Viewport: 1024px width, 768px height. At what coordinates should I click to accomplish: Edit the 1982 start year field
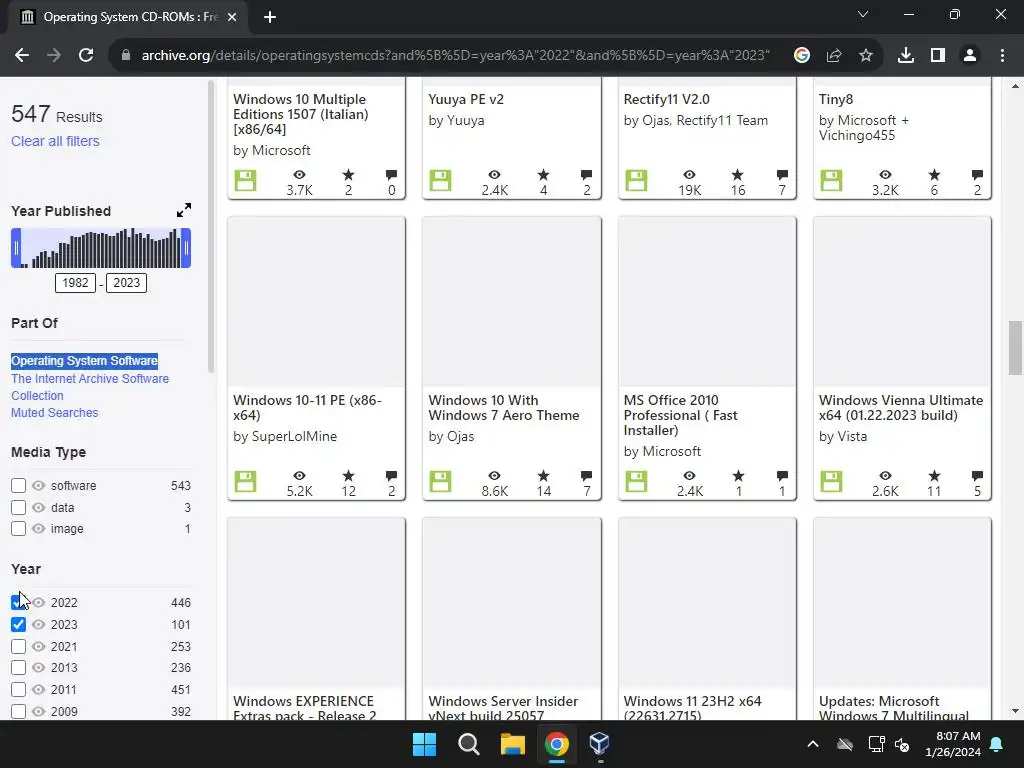[75, 283]
